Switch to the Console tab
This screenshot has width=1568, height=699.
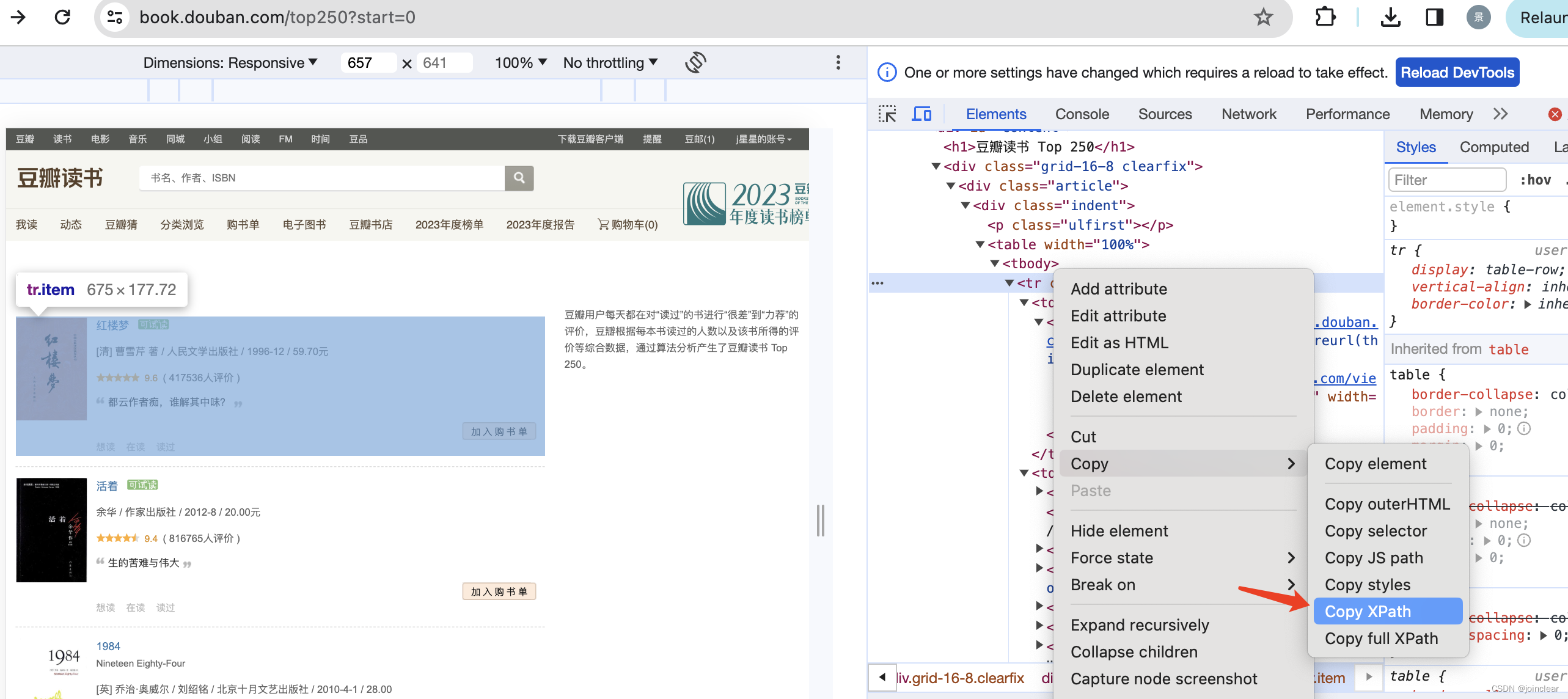click(x=1082, y=114)
